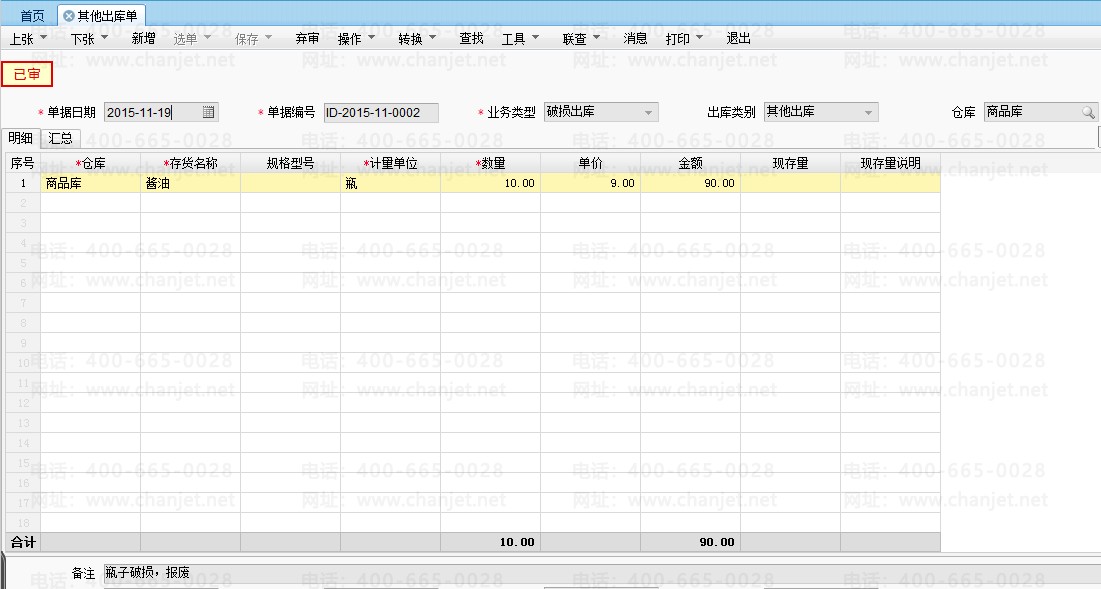Click the total quantity 10.00 in 合计 row
The width and height of the screenshot is (1101, 589).
[490, 542]
